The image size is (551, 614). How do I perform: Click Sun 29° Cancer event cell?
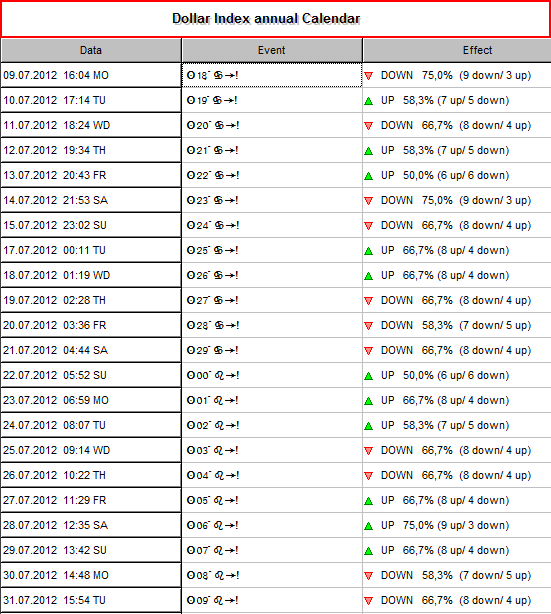tap(272, 350)
